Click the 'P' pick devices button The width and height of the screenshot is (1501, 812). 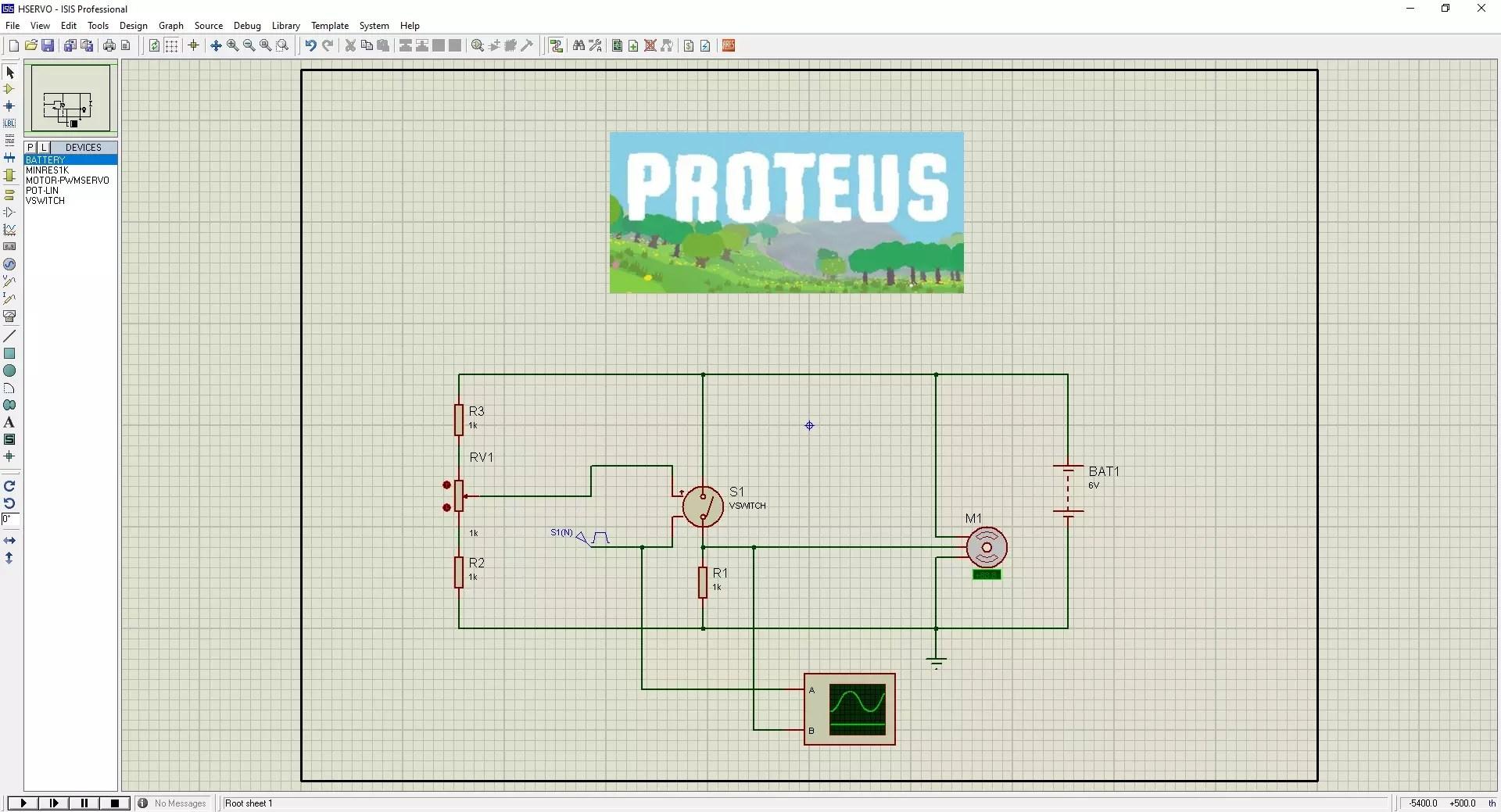click(x=30, y=148)
